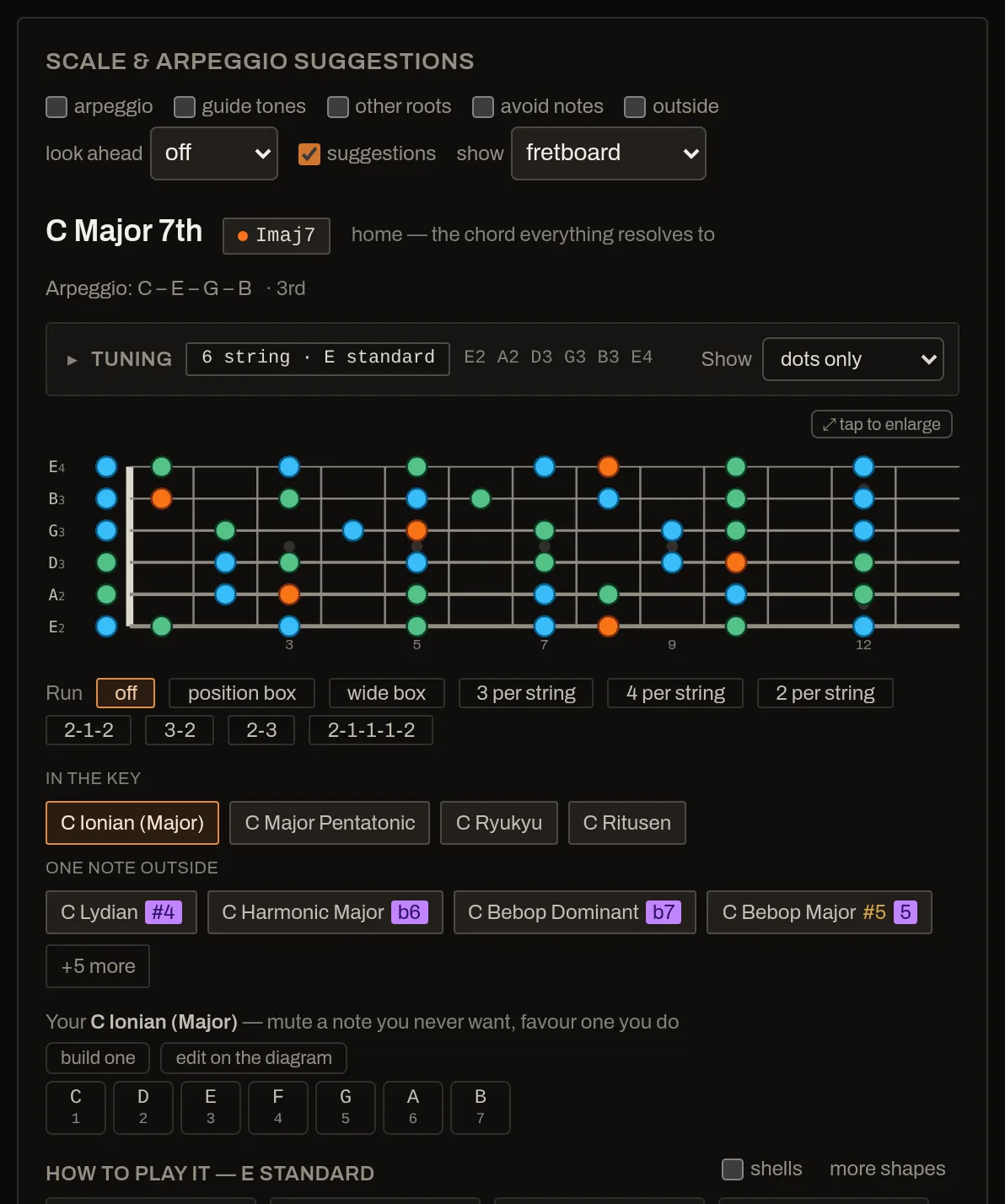Choose 4 per string run
Screen dimensions: 1005x1204
(675, 693)
